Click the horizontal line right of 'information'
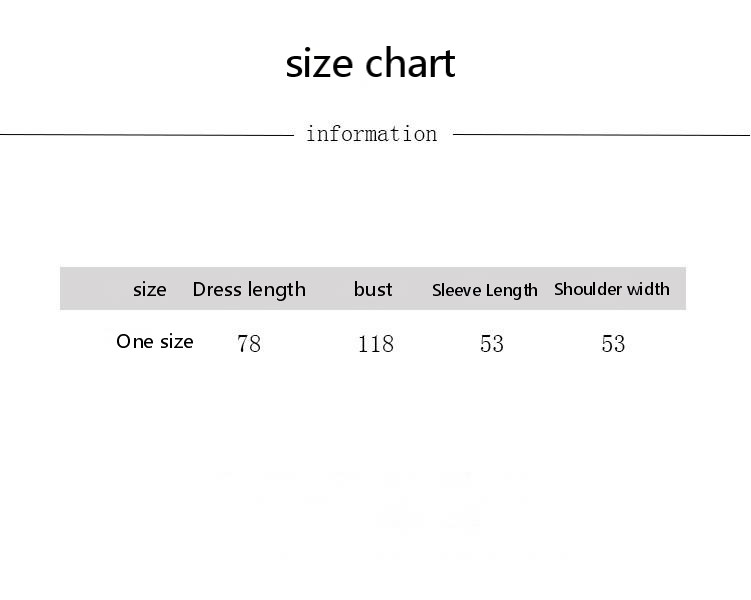 pyautogui.click(x=601, y=134)
